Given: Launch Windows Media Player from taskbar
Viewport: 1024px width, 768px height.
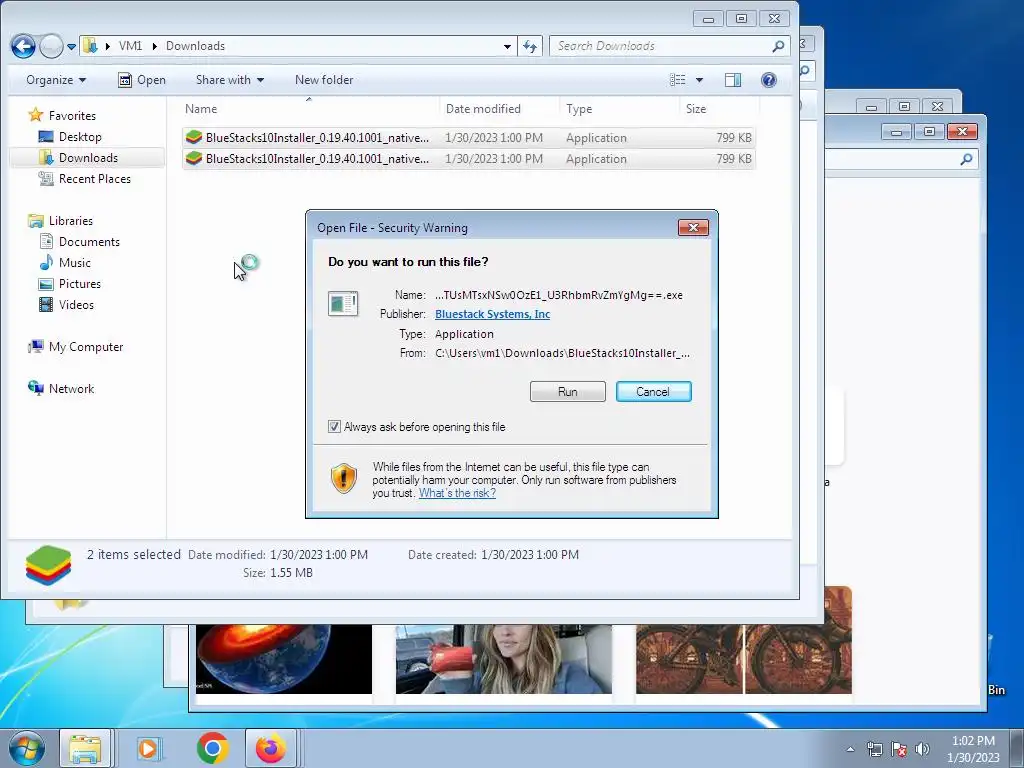Looking at the screenshot, I should (x=148, y=748).
